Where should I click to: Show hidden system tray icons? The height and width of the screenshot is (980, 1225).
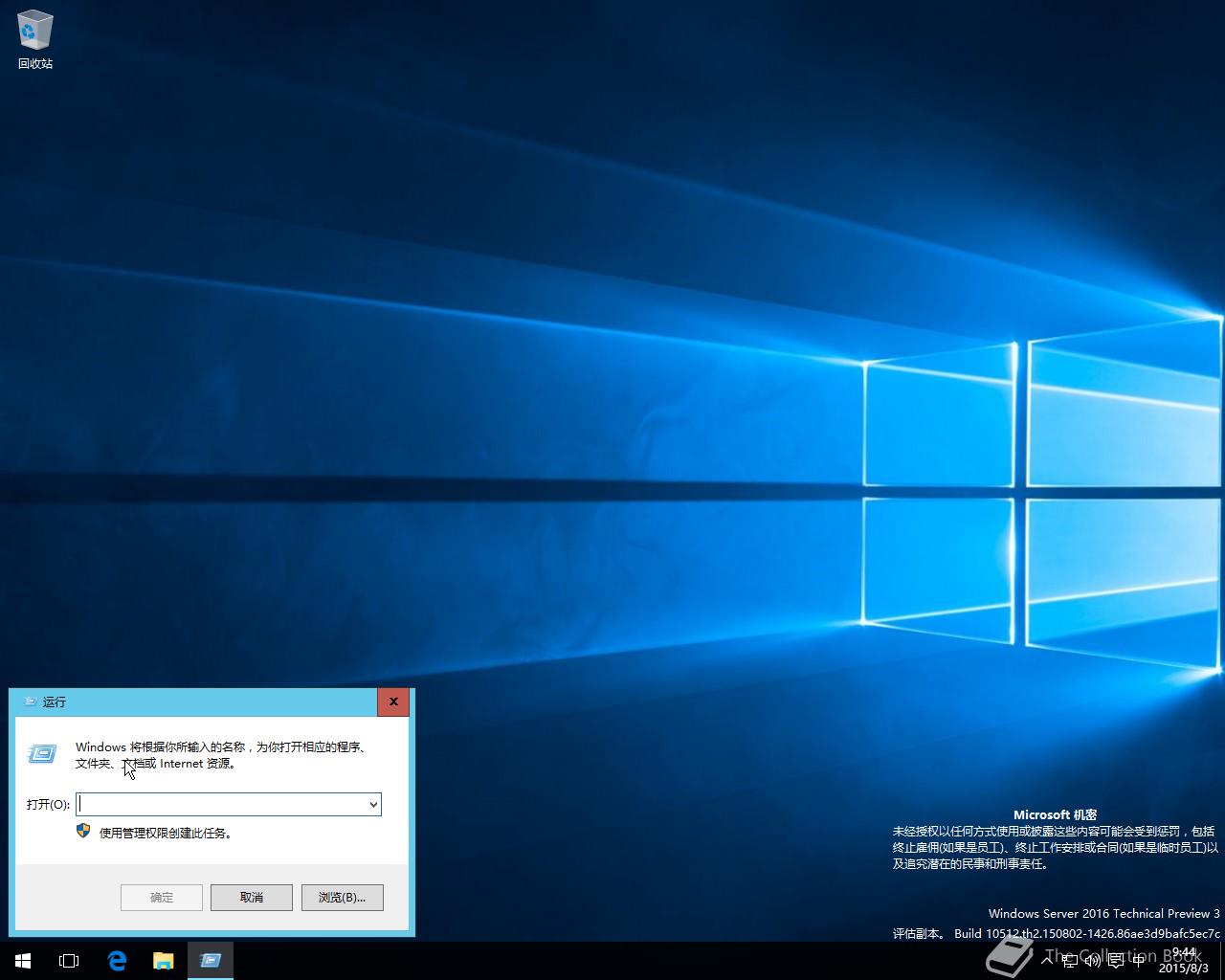(x=1047, y=961)
